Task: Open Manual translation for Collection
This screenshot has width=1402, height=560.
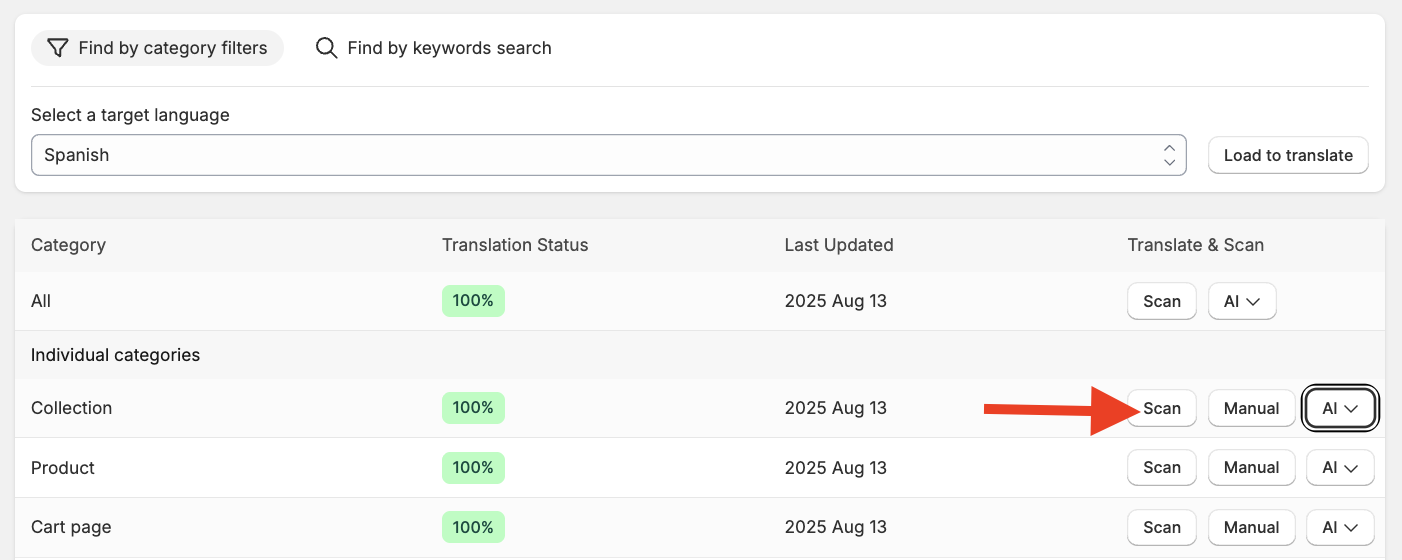Action: (x=1251, y=408)
